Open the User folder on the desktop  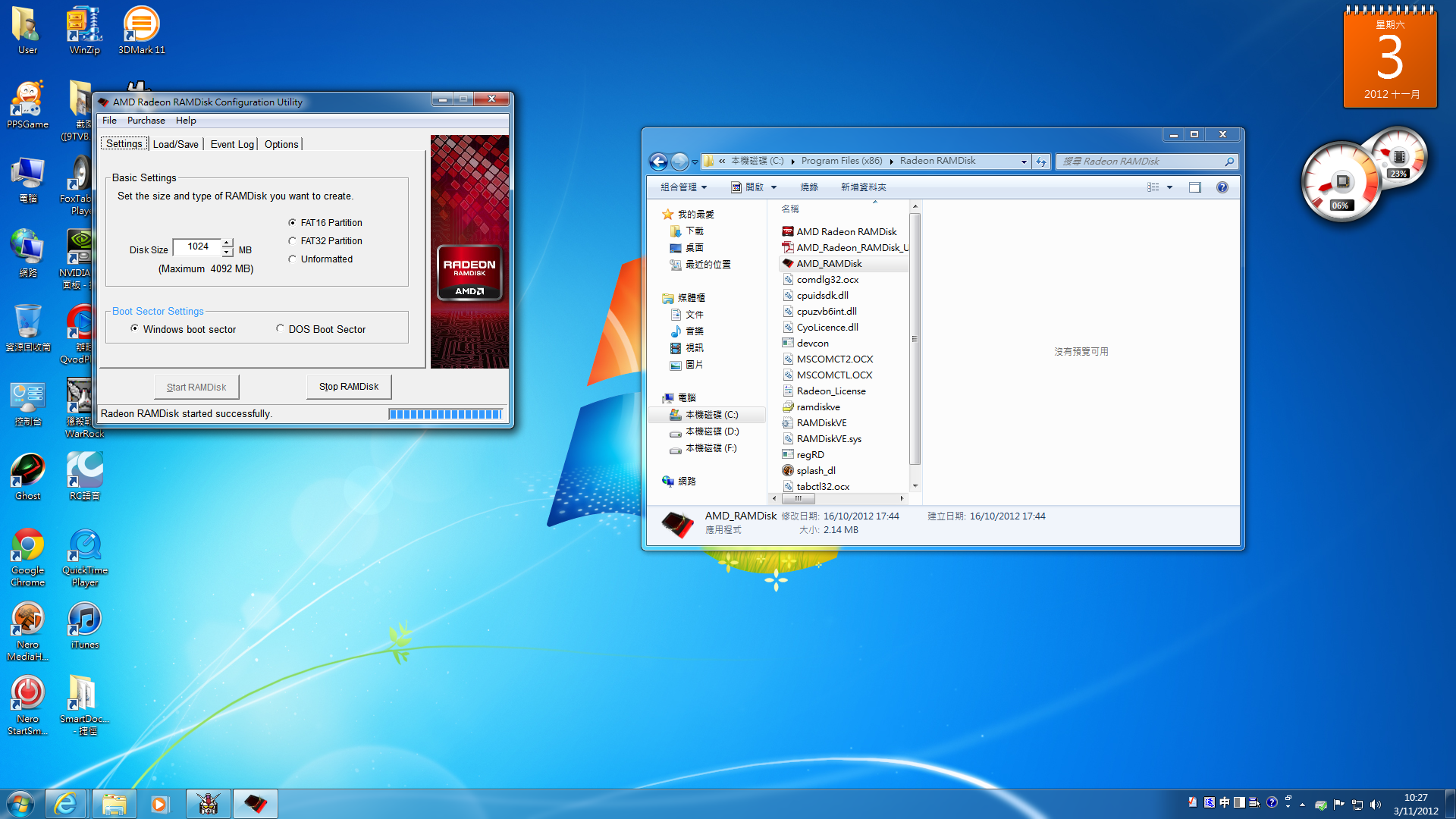tap(27, 30)
